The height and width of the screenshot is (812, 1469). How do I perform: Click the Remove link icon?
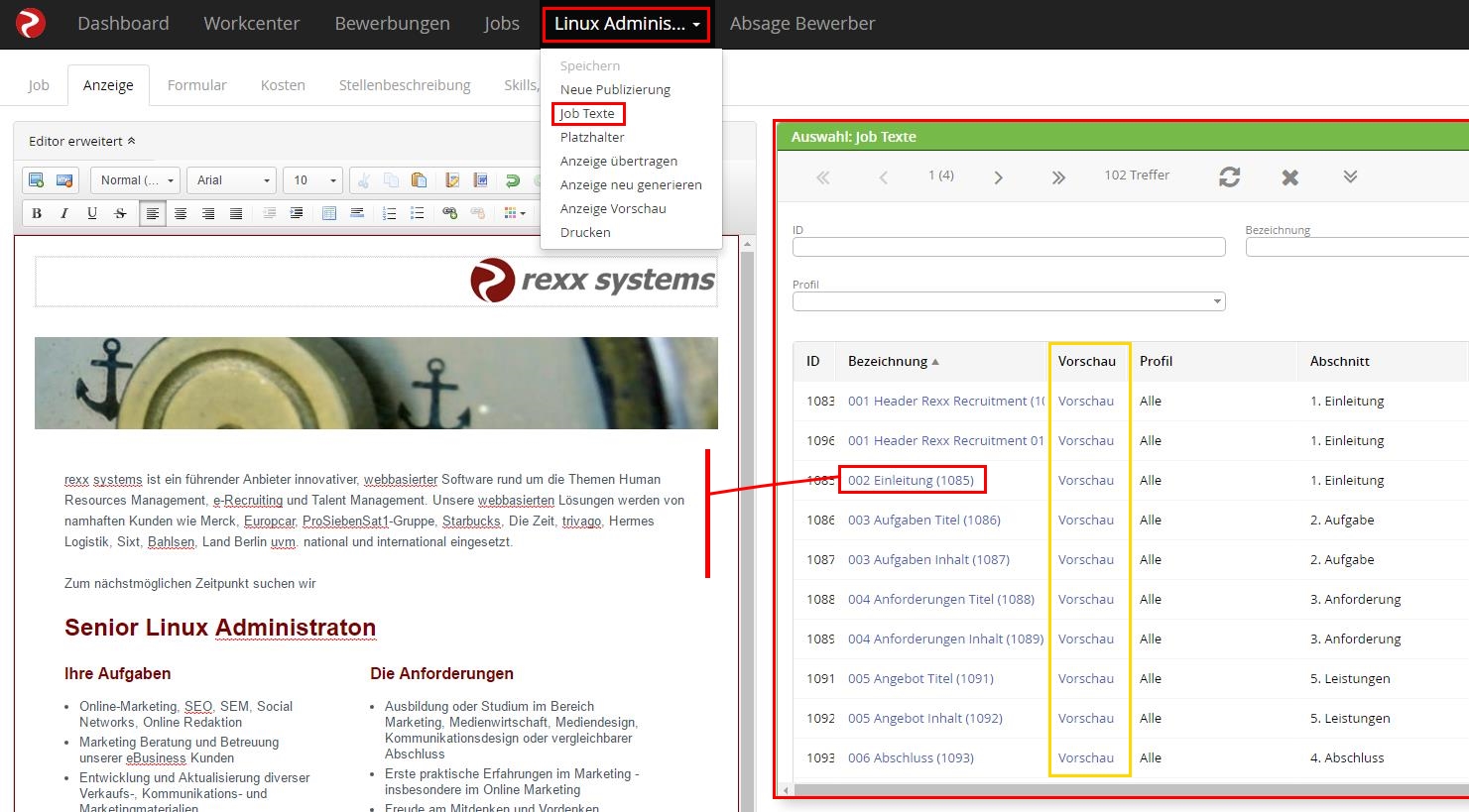point(478,213)
